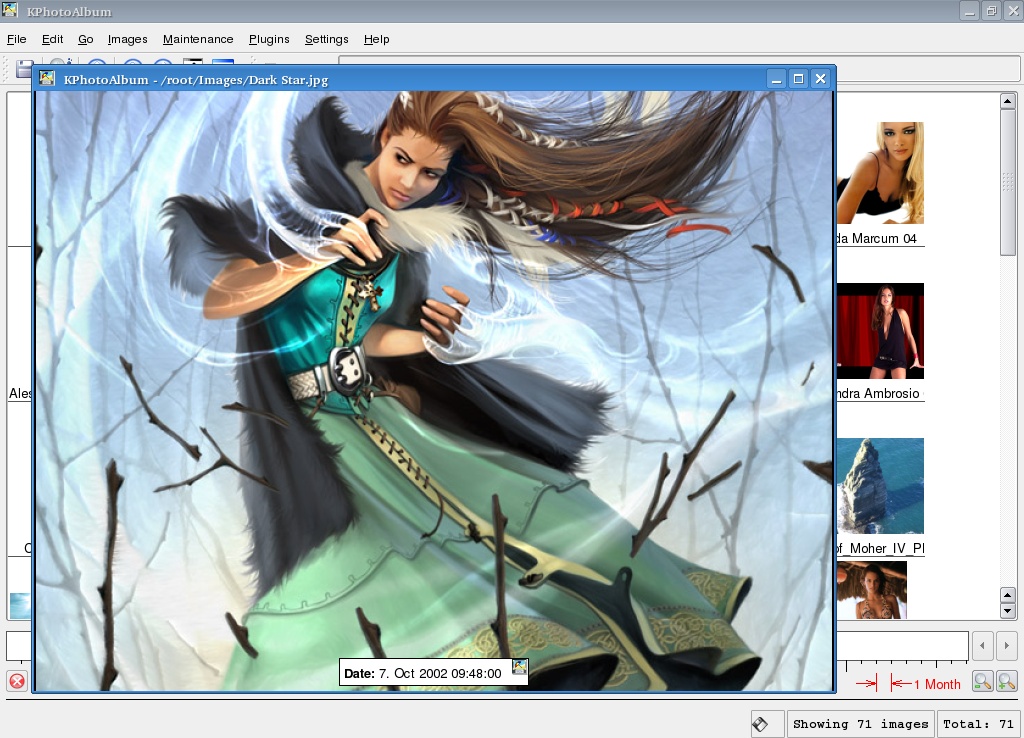The width and height of the screenshot is (1024, 738).
Task: Click the 'f_Moher_IV_Pl' thumbnail label
Action: 880,549
